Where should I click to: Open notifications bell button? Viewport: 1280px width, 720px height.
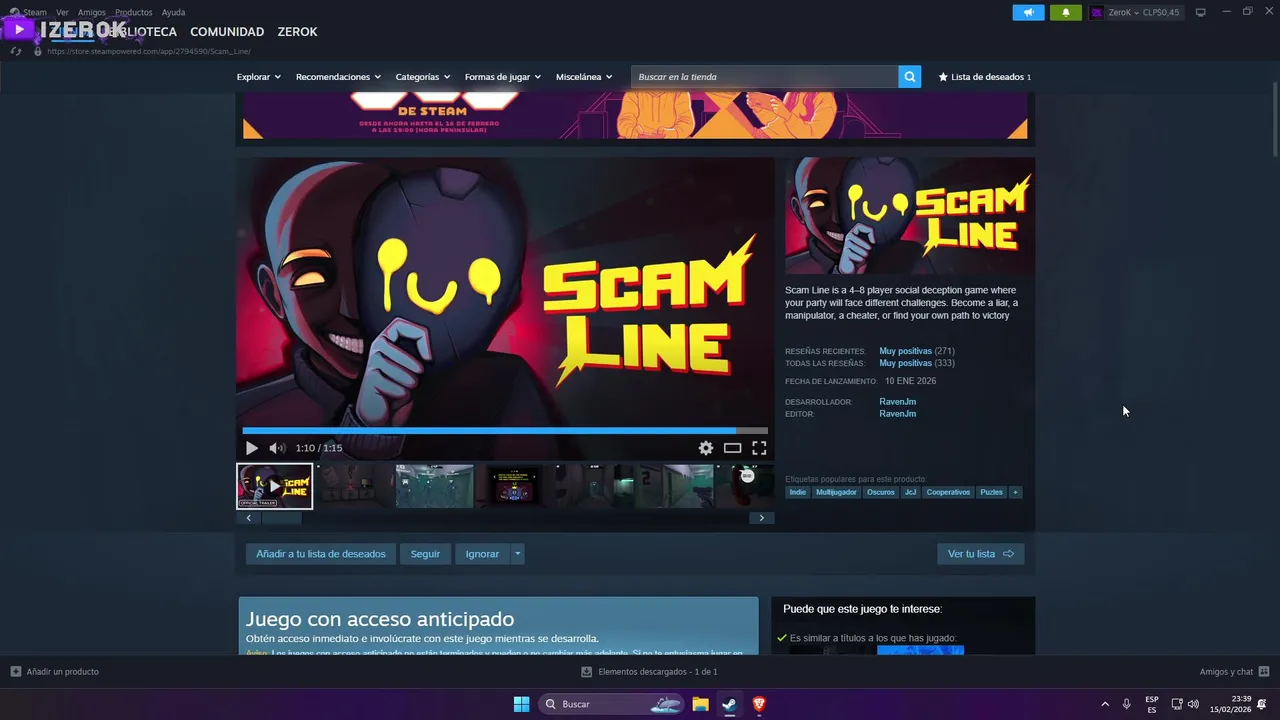point(1065,13)
